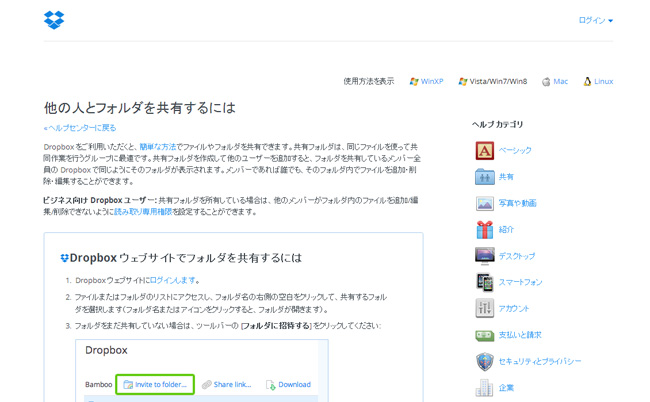Open the 共有 help category
The height and width of the screenshot is (402, 650).
506,177
